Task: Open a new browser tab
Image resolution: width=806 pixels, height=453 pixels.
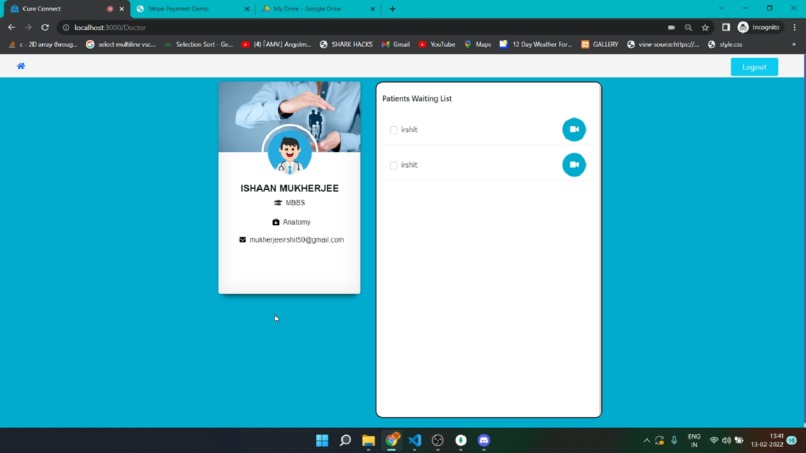Action: tap(392, 9)
